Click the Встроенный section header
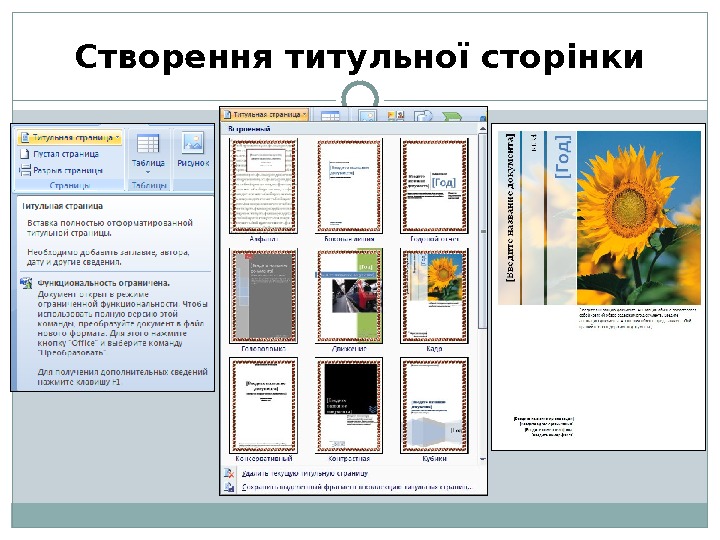720x540 pixels. click(249, 129)
